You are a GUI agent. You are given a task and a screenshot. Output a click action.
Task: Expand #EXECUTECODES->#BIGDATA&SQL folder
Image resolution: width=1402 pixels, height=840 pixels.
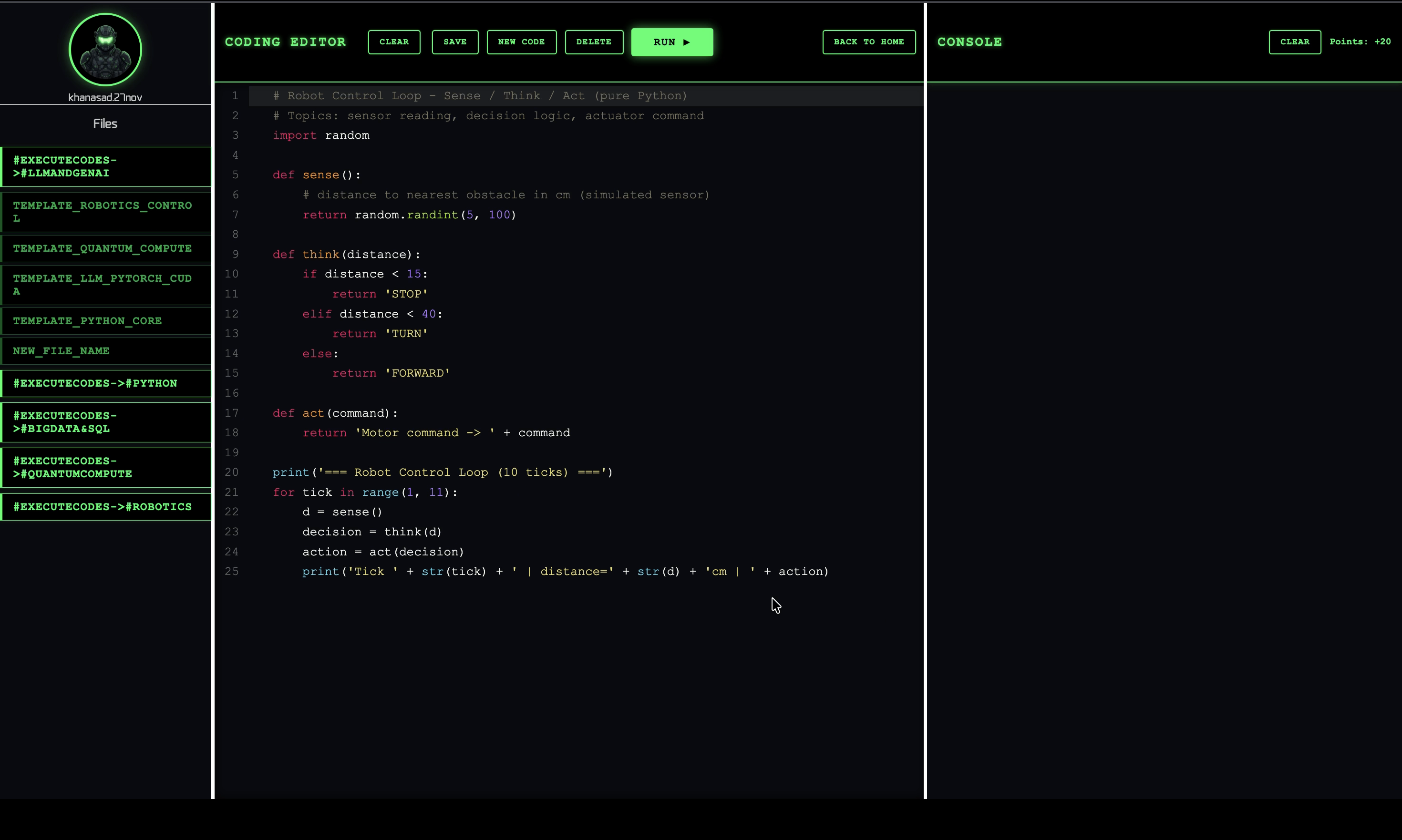(106, 422)
